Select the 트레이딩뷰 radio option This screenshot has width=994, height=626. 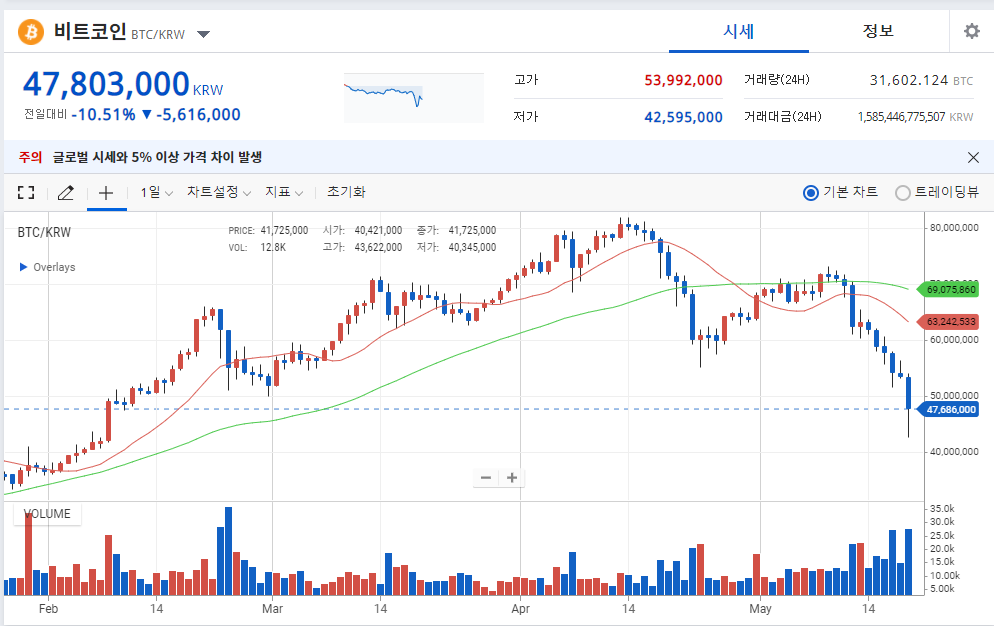[903, 193]
